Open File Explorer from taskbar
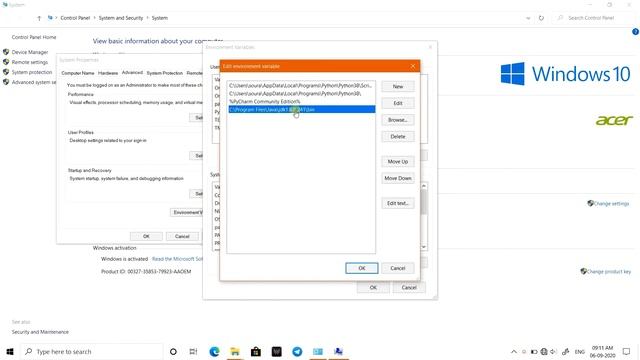The image size is (640, 360). point(235,351)
